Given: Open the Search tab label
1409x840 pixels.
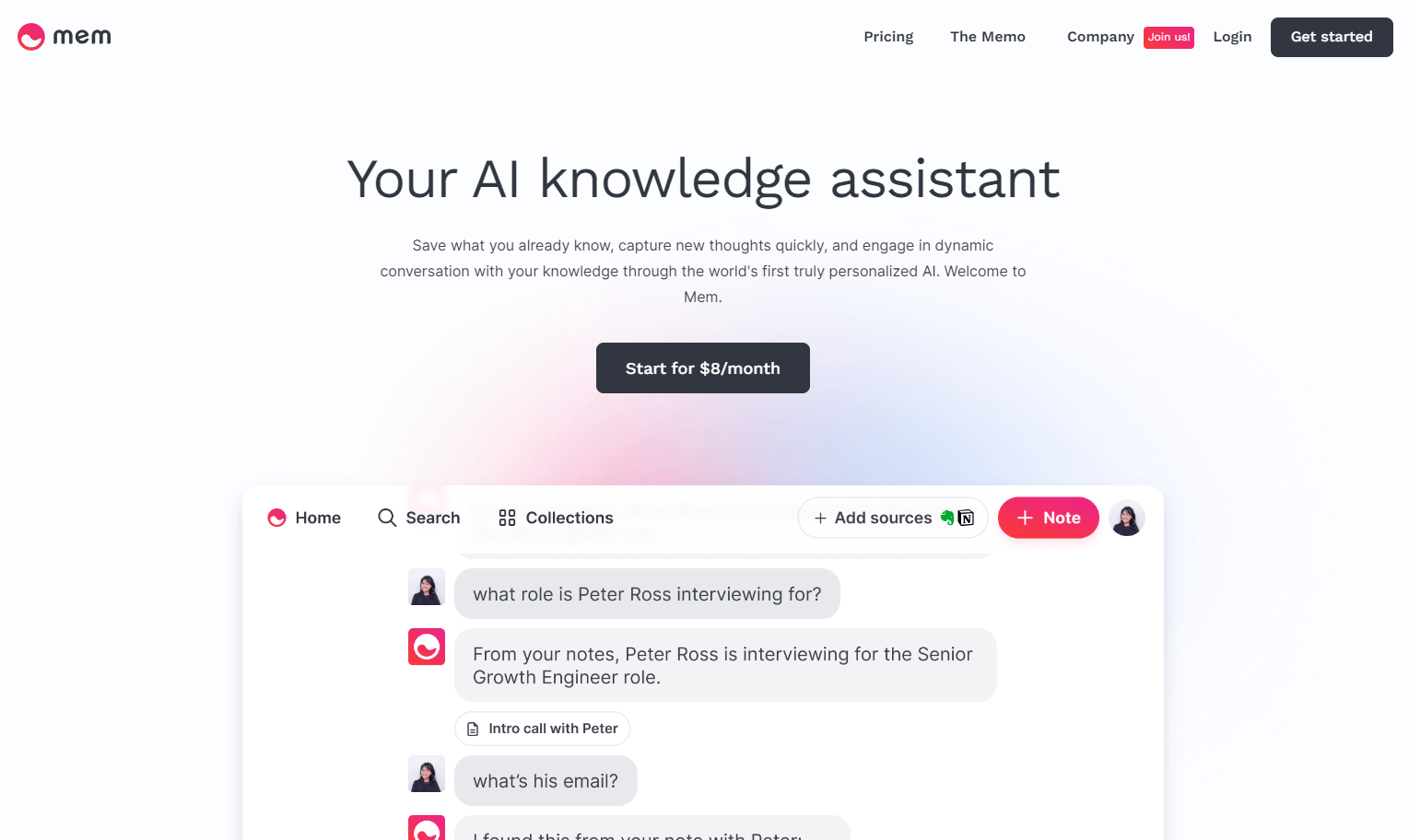Looking at the screenshot, I should pos(433,518).
